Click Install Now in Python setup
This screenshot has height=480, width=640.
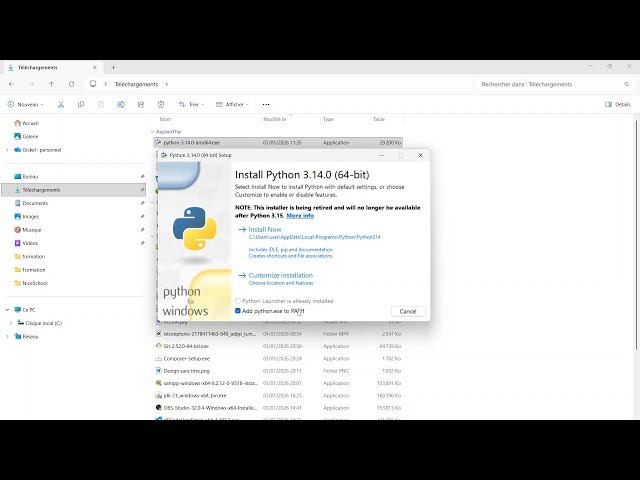click(x=265, y=229)
